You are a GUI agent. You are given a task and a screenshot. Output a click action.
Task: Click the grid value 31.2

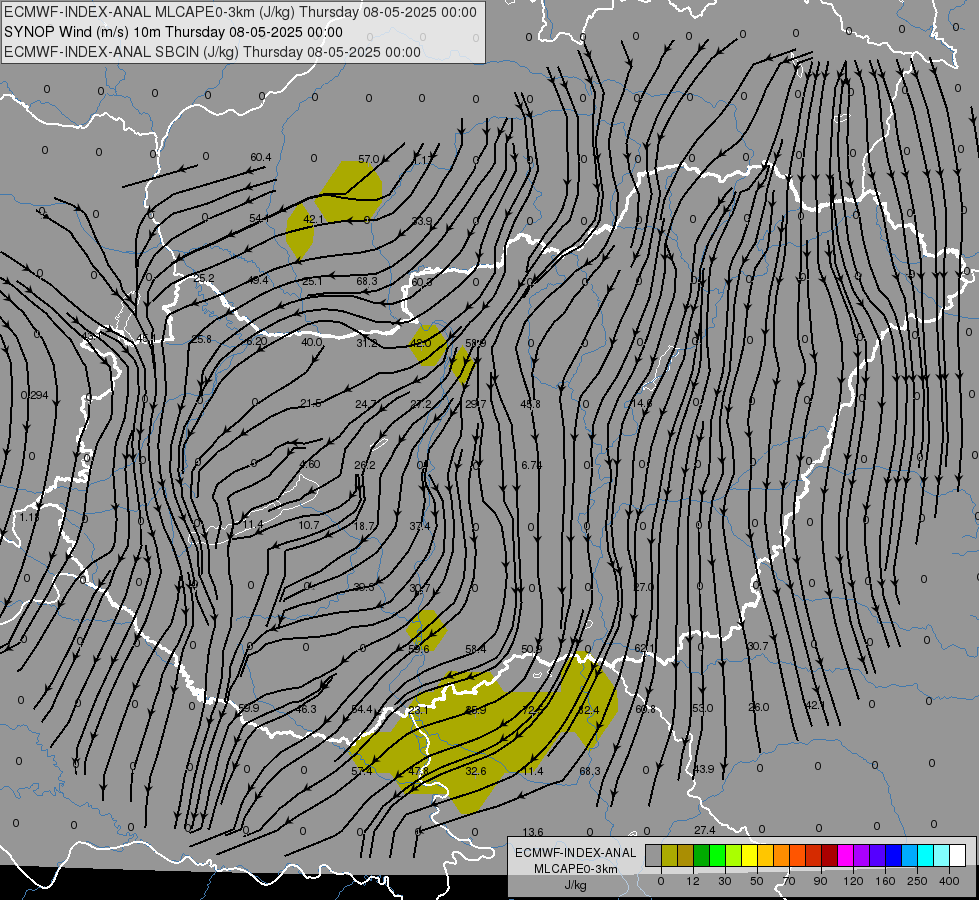(x=367, y=343)
